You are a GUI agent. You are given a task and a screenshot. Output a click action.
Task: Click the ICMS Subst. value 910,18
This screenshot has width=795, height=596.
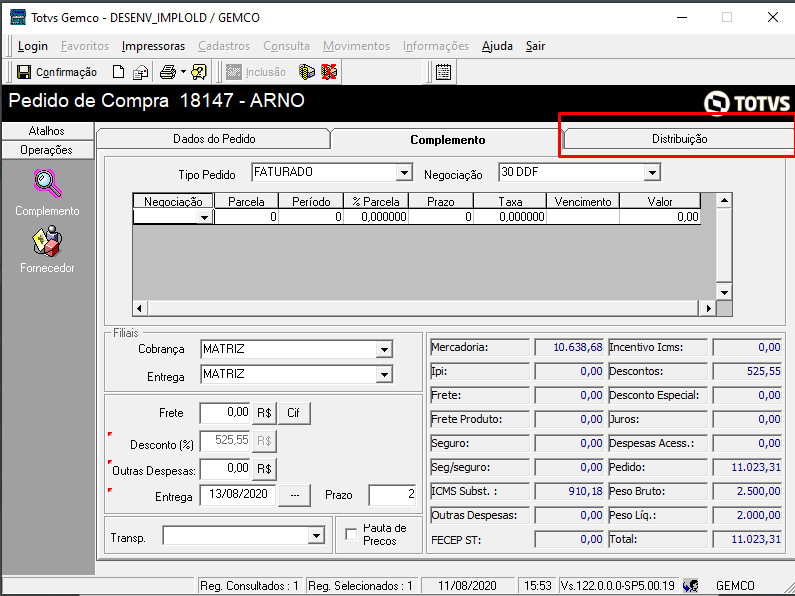click(x=569, y=491)
